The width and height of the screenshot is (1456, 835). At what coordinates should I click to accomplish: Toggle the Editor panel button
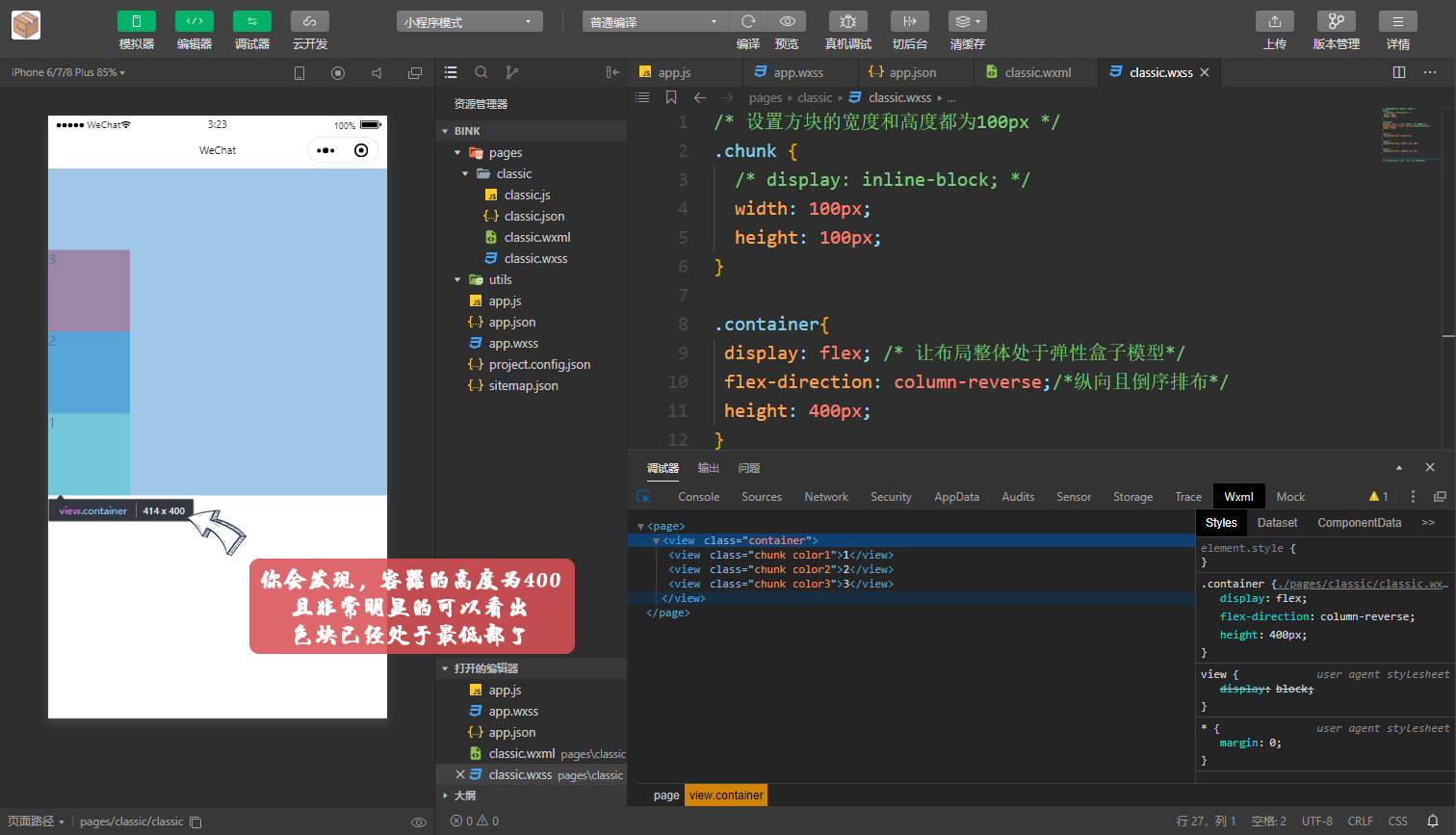point(195,21)
